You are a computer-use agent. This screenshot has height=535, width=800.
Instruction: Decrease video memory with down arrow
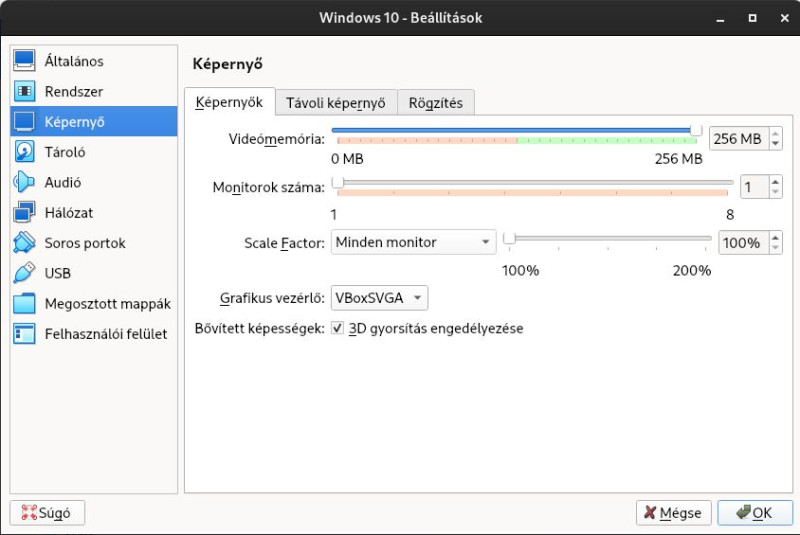(x=776, y=144)
